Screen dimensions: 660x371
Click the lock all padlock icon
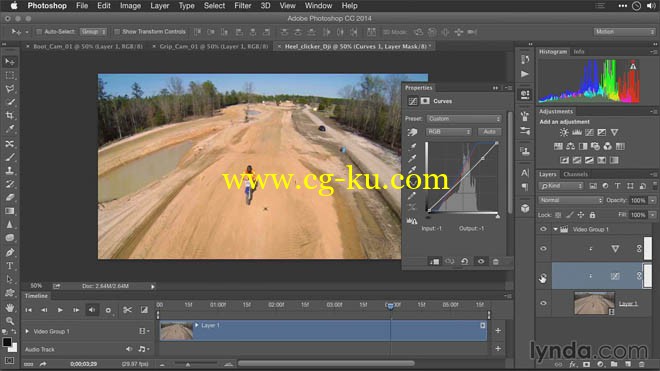pos(592,215)
